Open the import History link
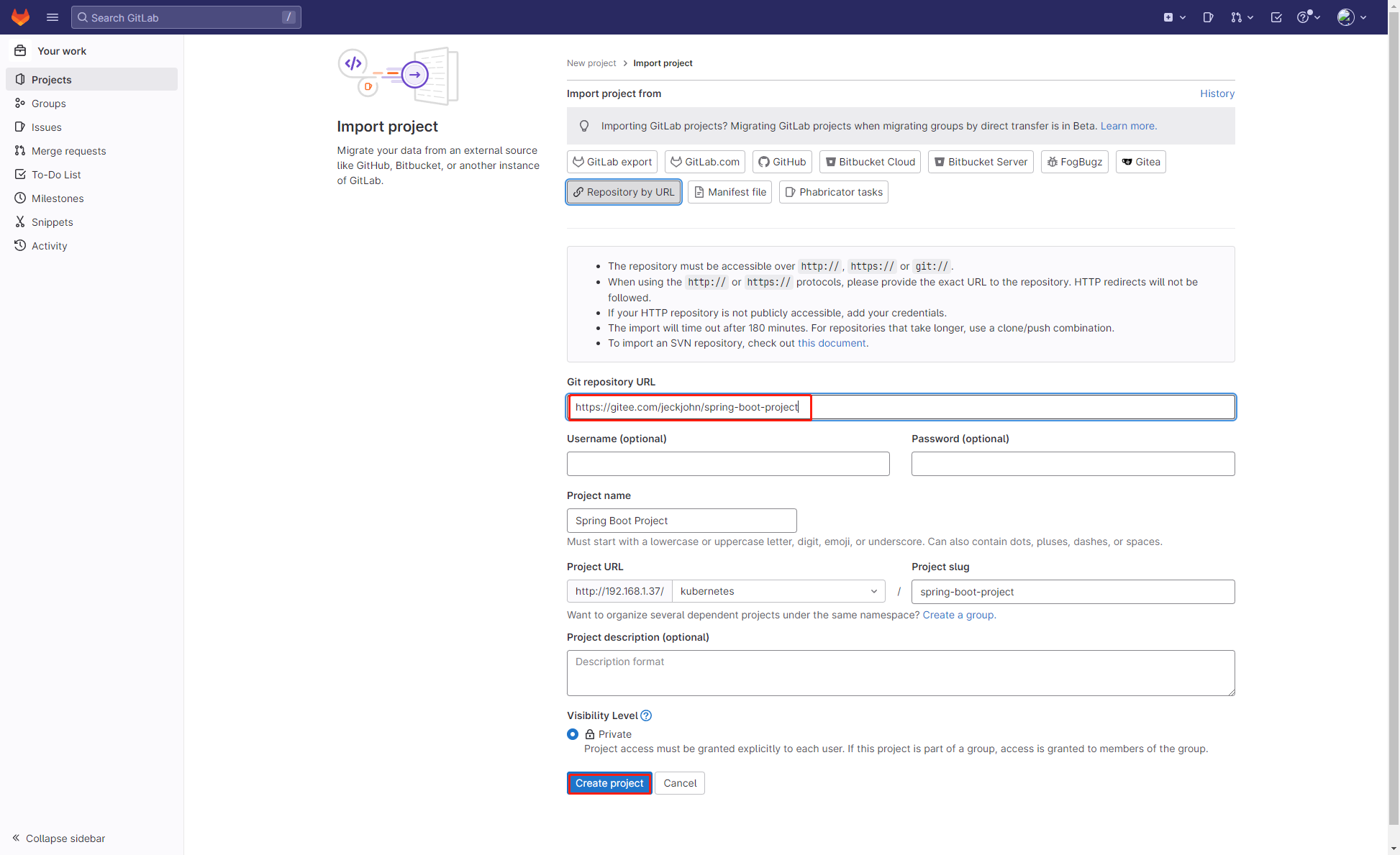The image size is (1400, 855). [1217, 93]
